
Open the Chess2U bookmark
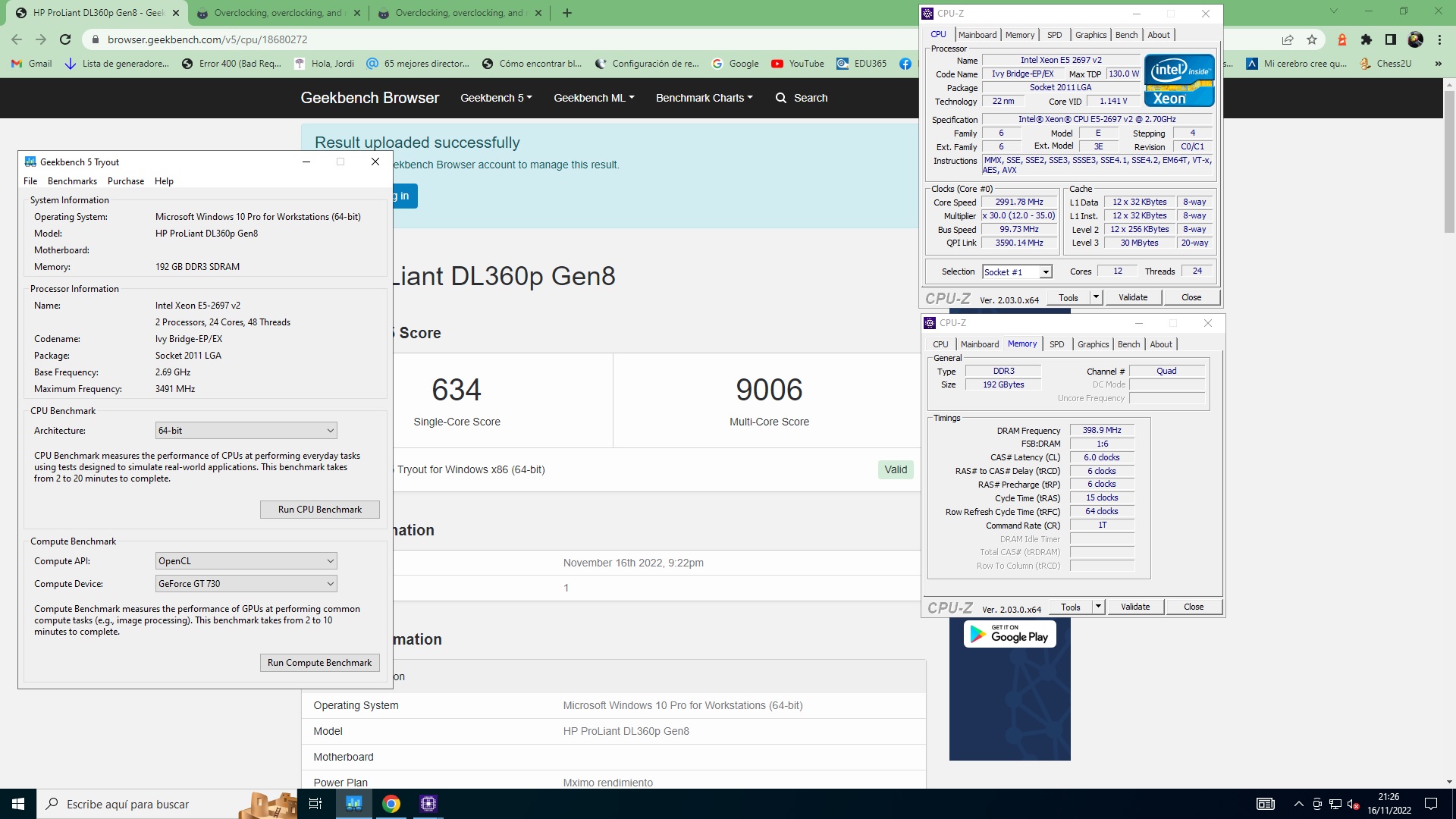(x=1386, y=64)
